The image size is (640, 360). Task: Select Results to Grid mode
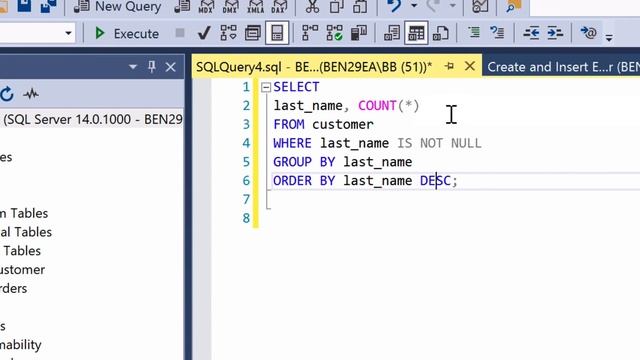416,33
